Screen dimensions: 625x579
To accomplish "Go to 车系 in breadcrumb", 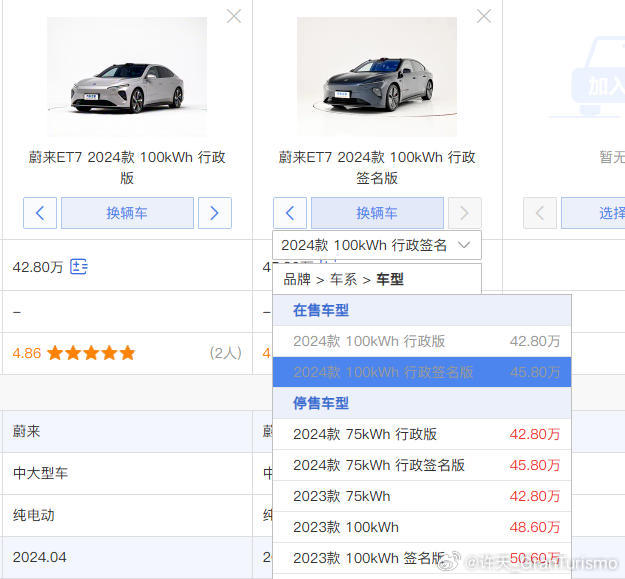I will click(343, 279).
